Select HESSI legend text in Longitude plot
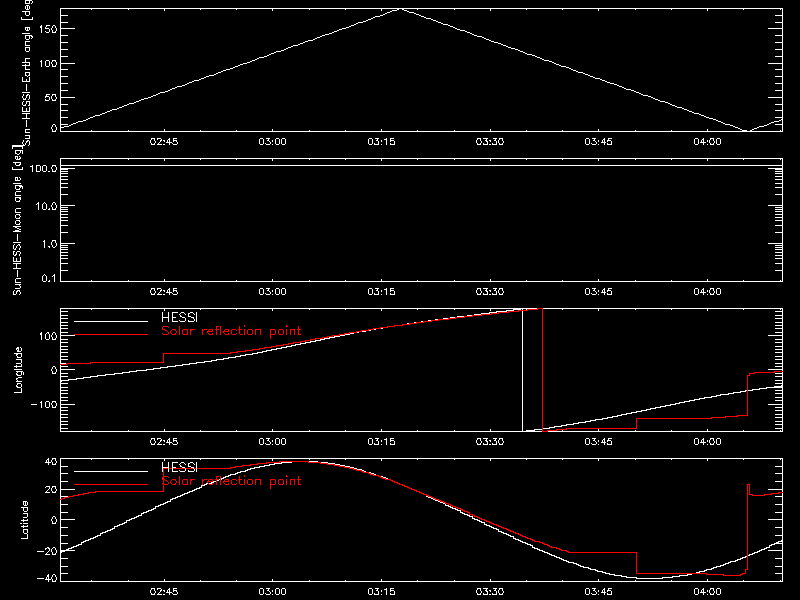Viewport: 800px width, 600px height. [x=179, y=317]
